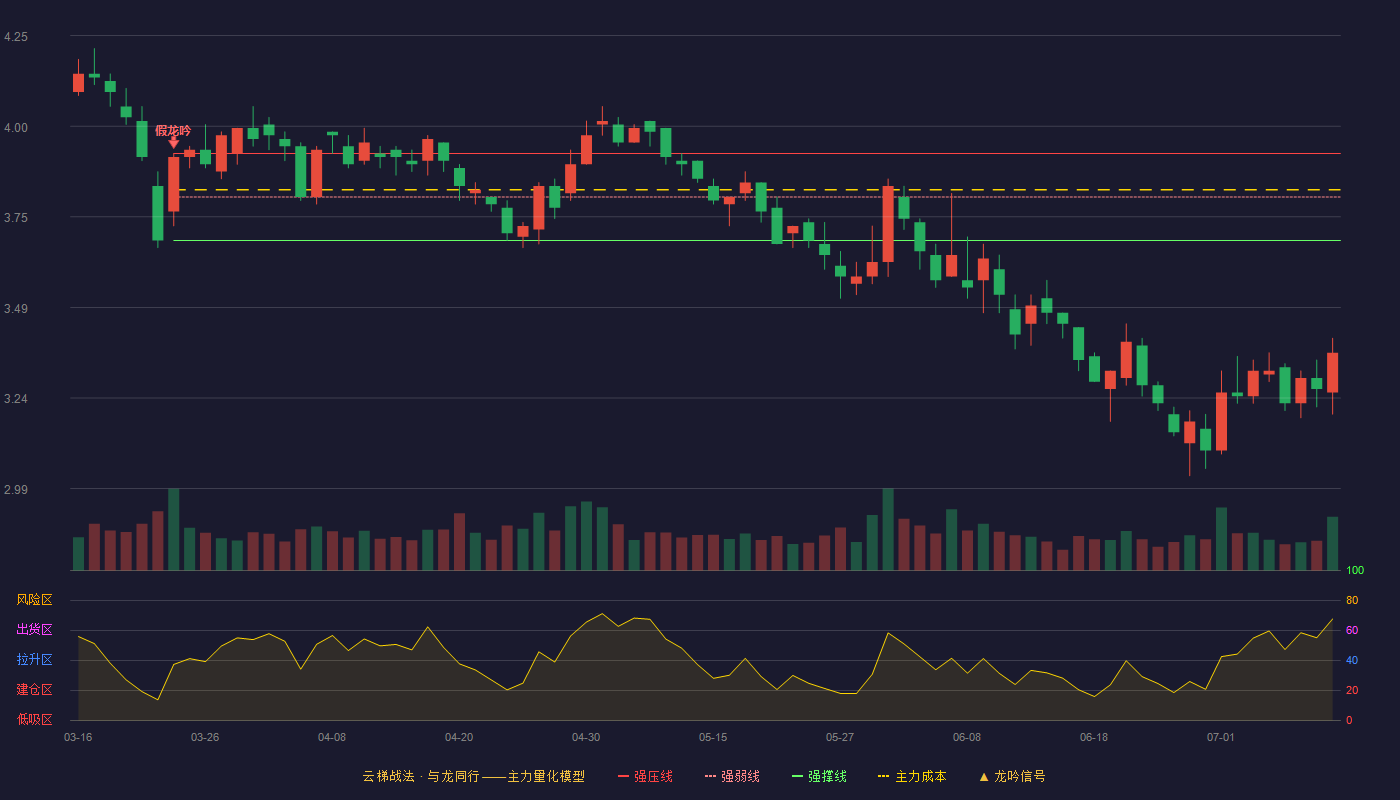
Task: Toggle the 强弱线 legend entry
Action: [x=732, y=776]
